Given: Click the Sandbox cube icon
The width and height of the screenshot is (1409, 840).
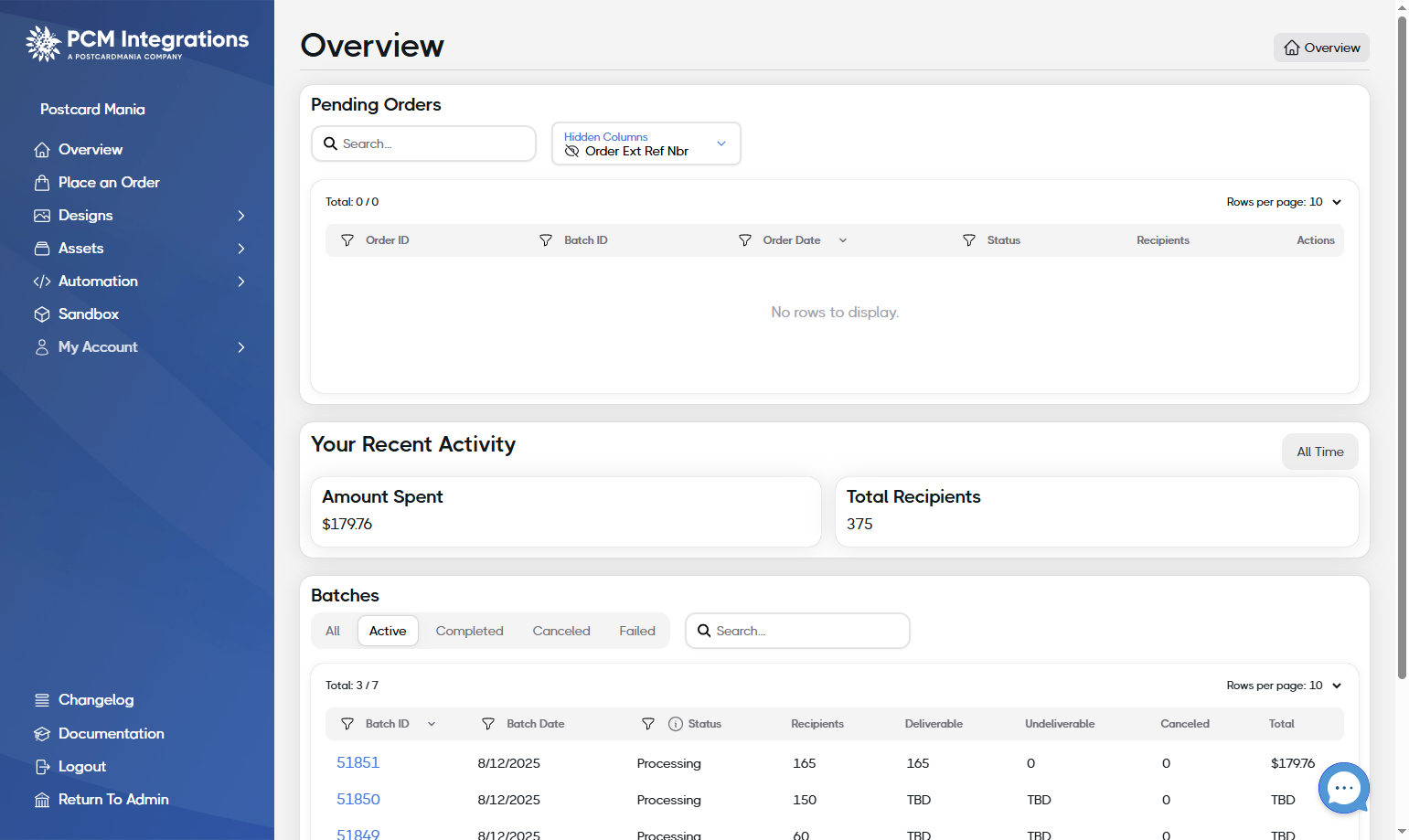Looking at the screenshot, I should (42, 314).
